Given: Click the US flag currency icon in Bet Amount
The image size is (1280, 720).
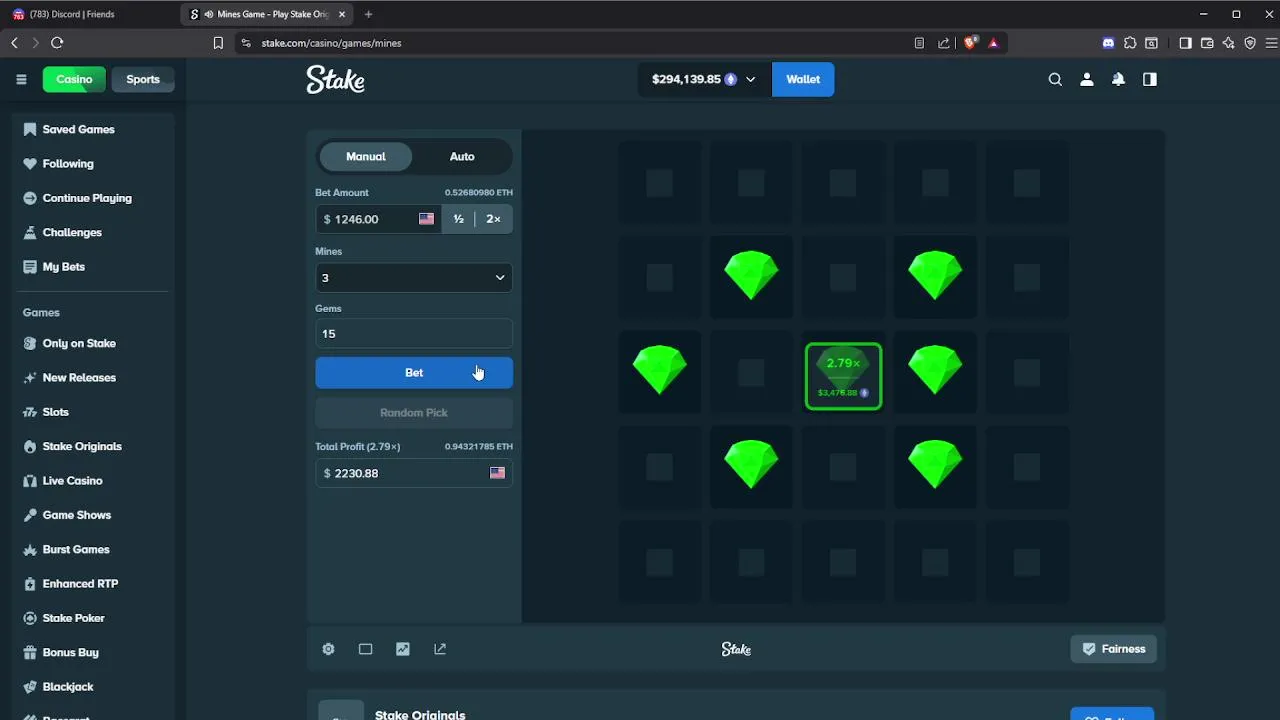Looking at the screenshot, I should coord(427,219).
